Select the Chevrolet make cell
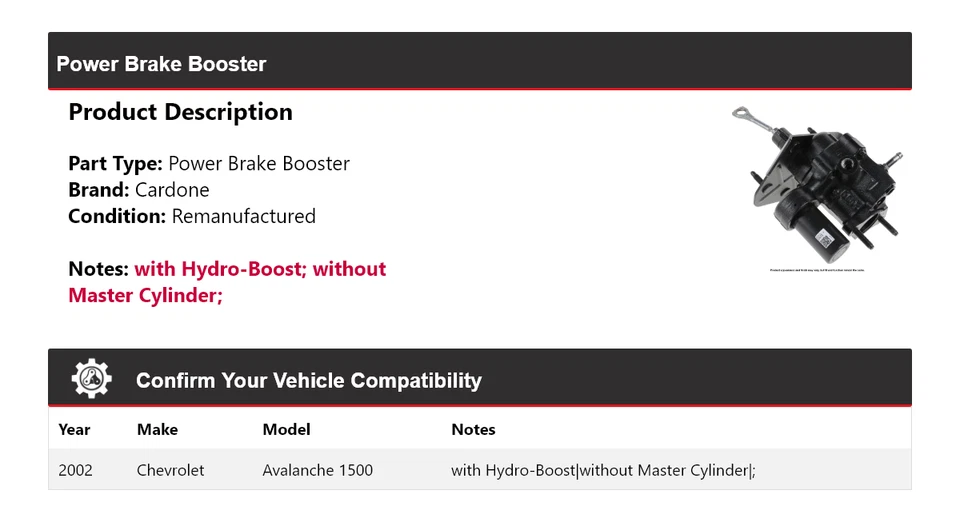 pyautogui.click(x=170, y=470)
